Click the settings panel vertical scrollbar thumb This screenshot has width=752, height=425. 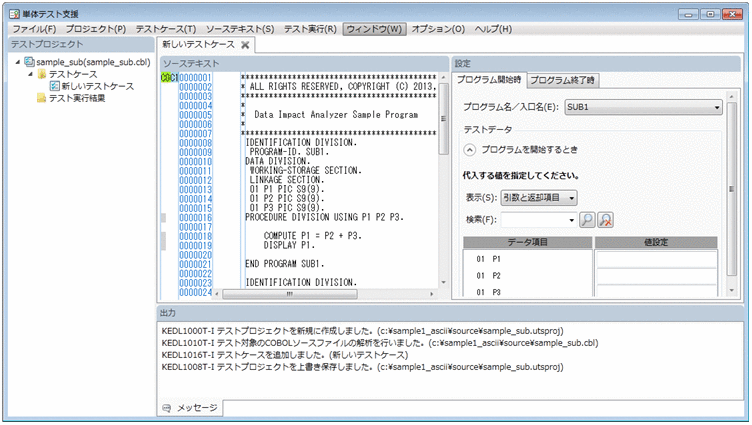click(x=731, y=189)
